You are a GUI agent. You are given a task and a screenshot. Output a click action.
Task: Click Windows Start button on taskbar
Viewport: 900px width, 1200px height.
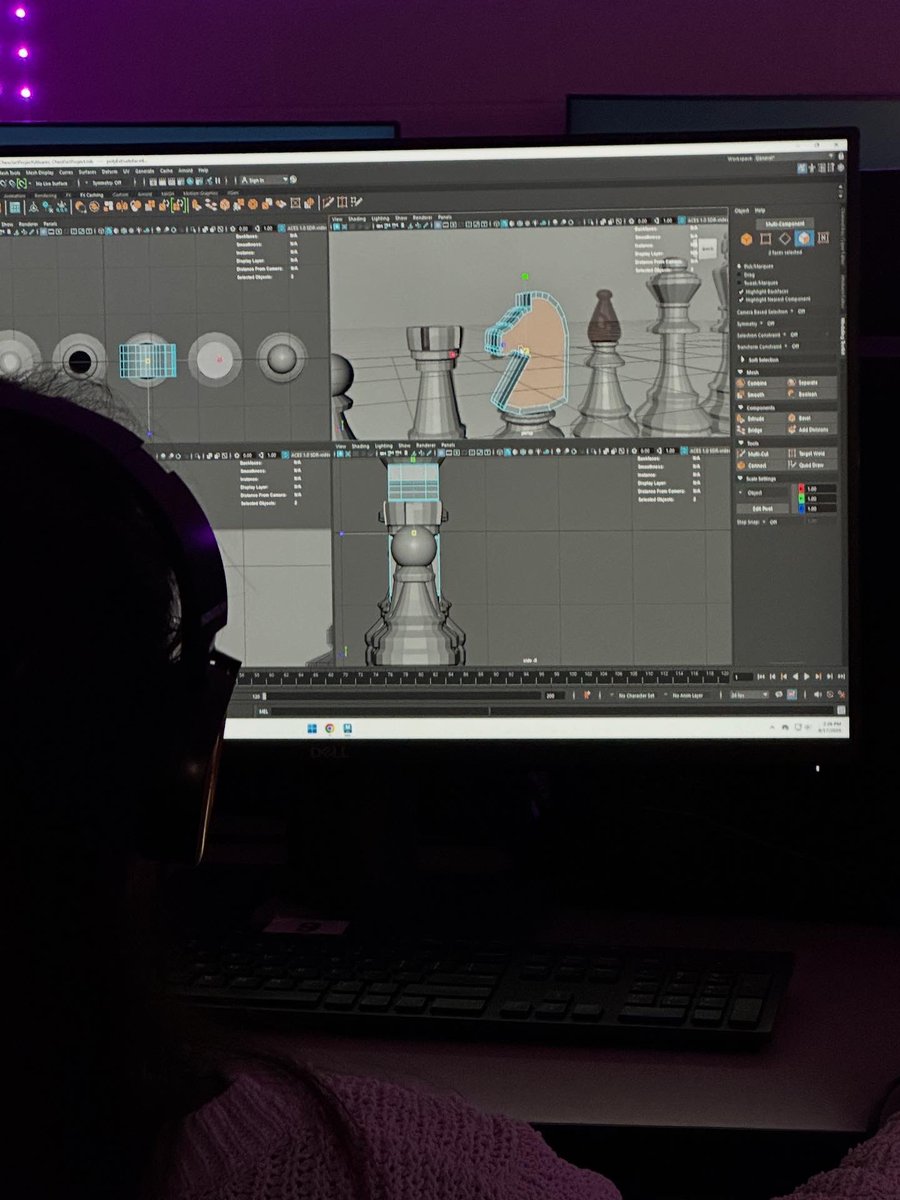(312, 728)
